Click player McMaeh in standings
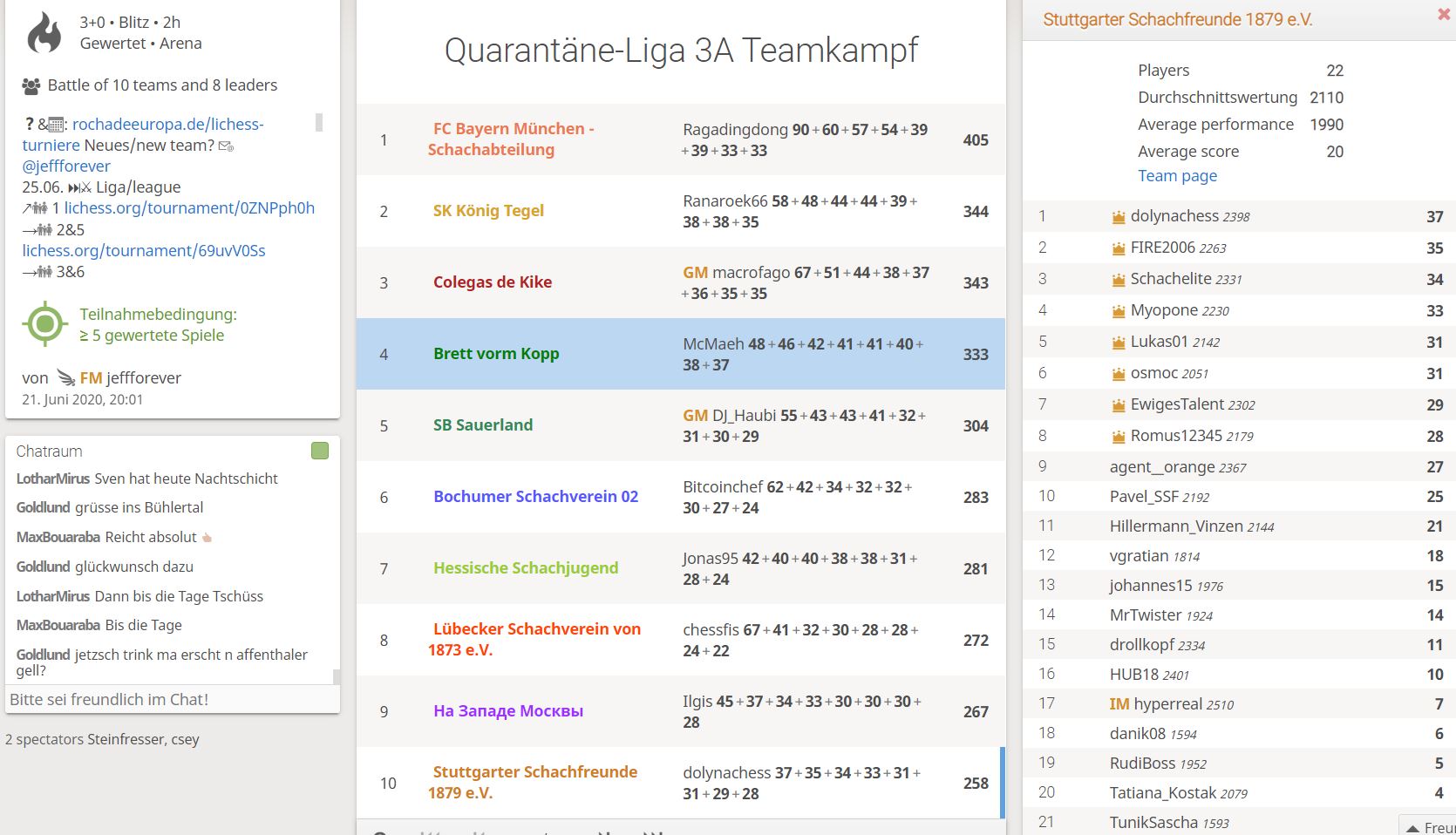 [x=713, y=343]
